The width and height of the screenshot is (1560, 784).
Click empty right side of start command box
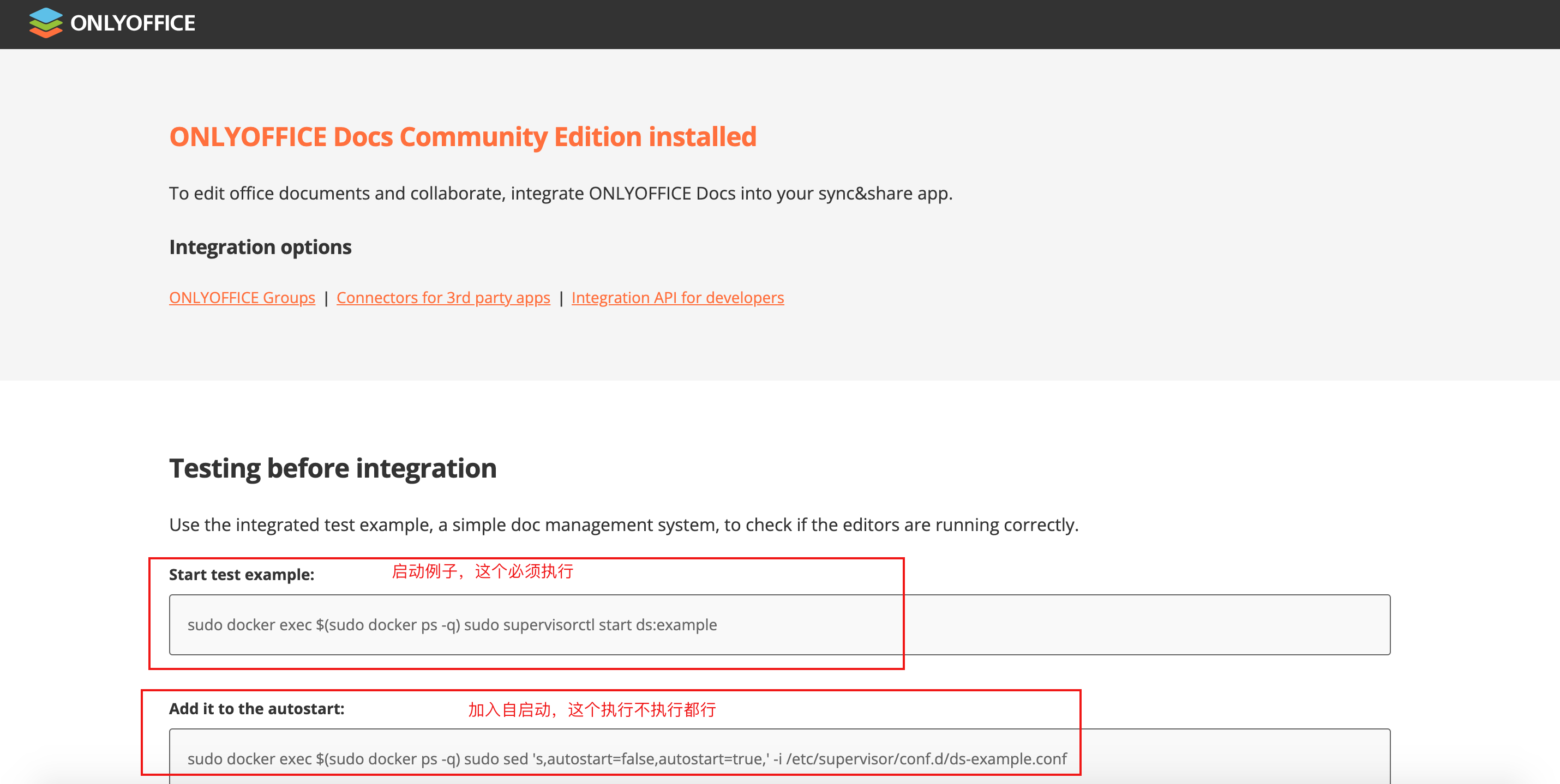pos(1150,625)
